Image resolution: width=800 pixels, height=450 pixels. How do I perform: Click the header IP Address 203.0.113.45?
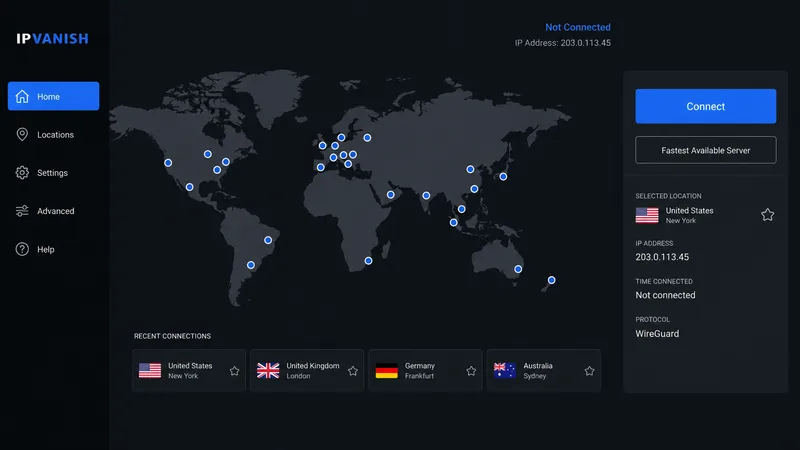[x=562, y=43]
